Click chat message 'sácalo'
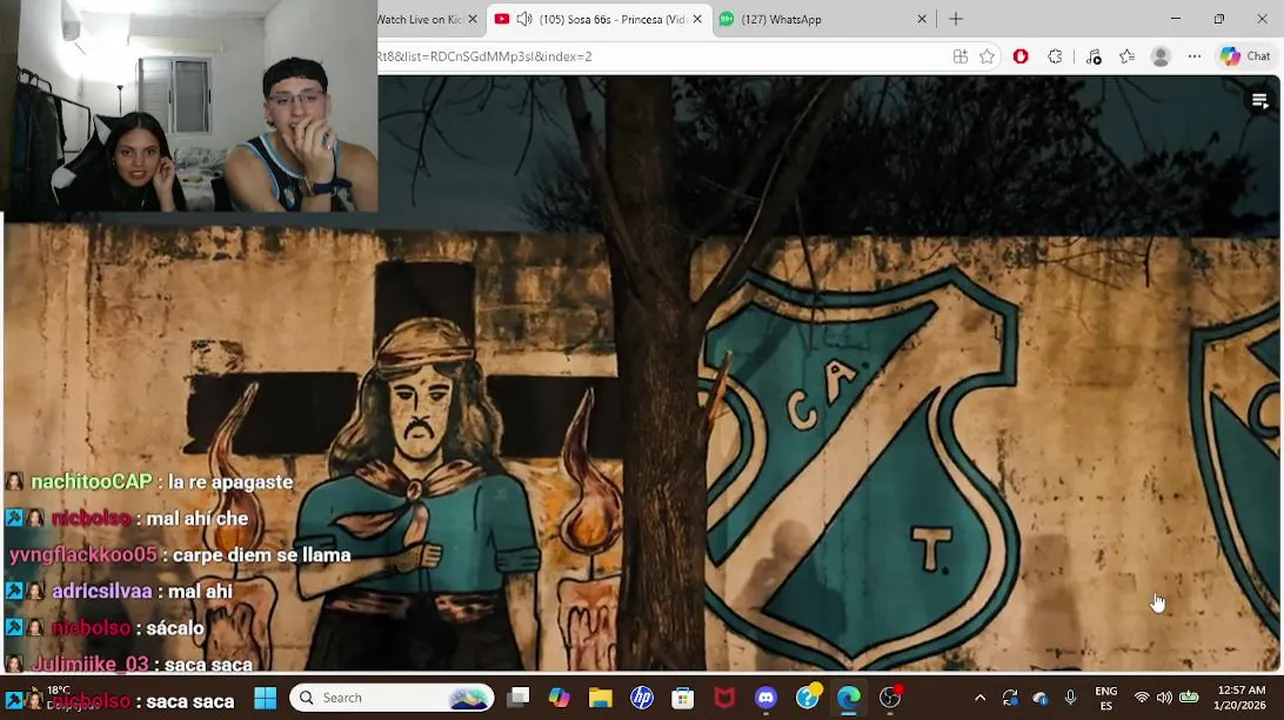1284x720 pixels. [x=175, y=628]
